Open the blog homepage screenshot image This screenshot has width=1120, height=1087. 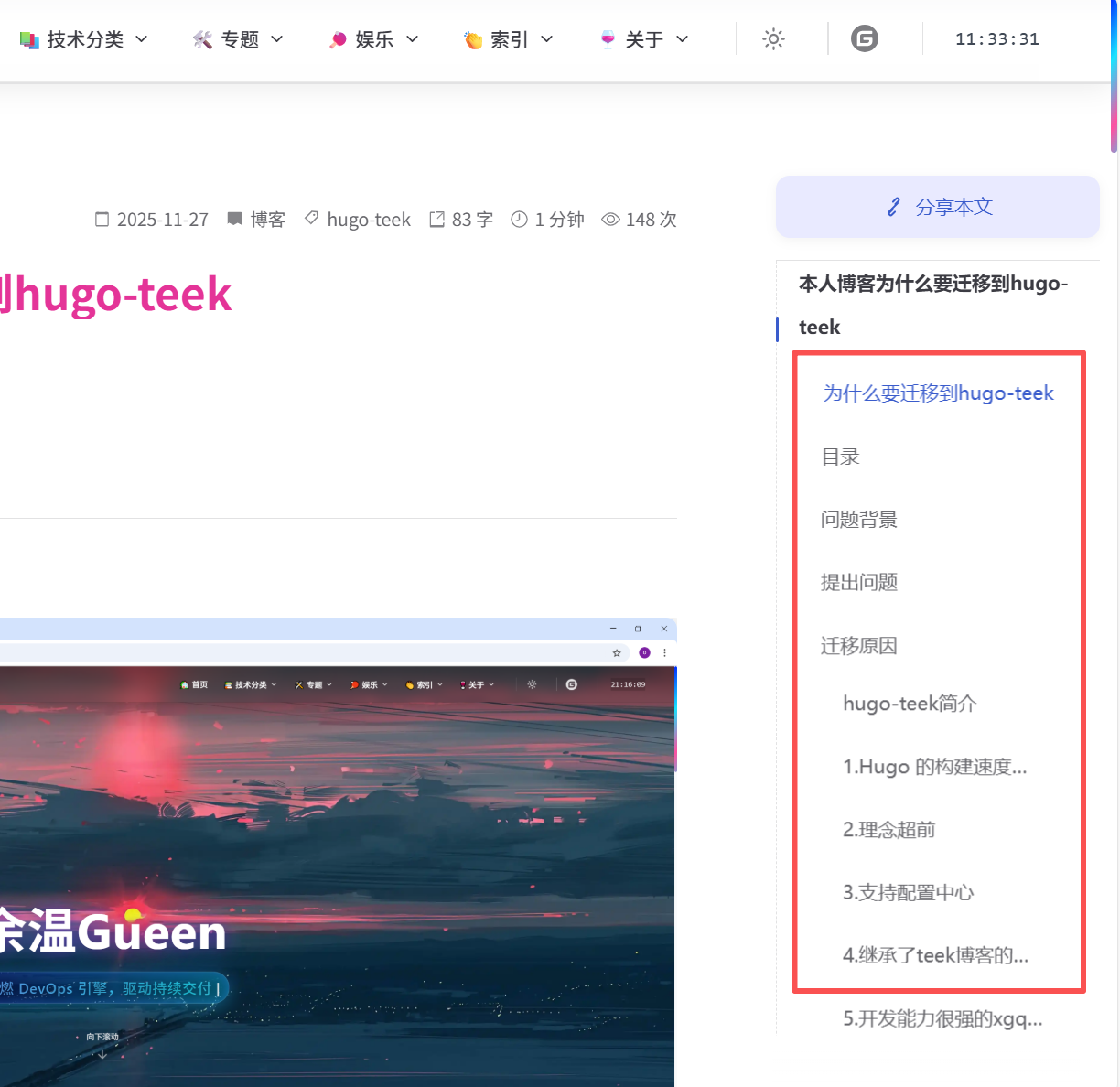337,851
